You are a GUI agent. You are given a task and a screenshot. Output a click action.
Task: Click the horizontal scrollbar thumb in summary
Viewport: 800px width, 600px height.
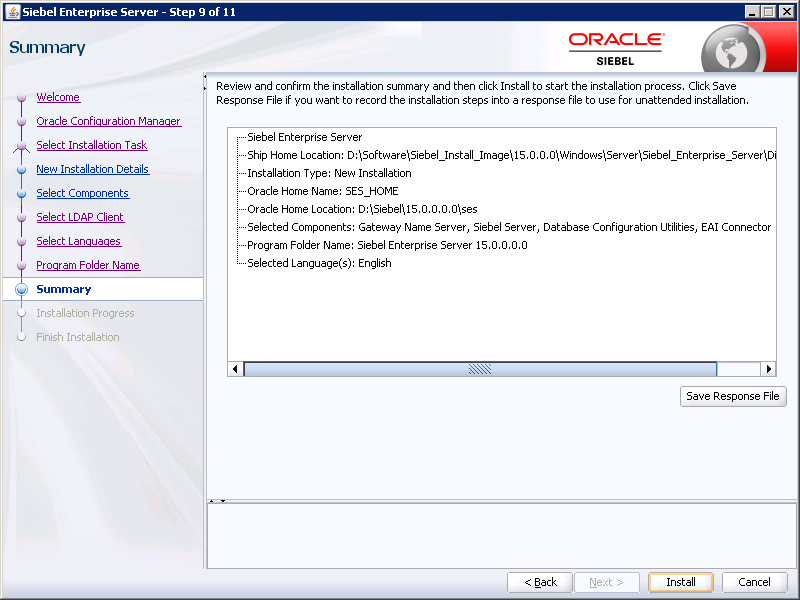(480, 369)
